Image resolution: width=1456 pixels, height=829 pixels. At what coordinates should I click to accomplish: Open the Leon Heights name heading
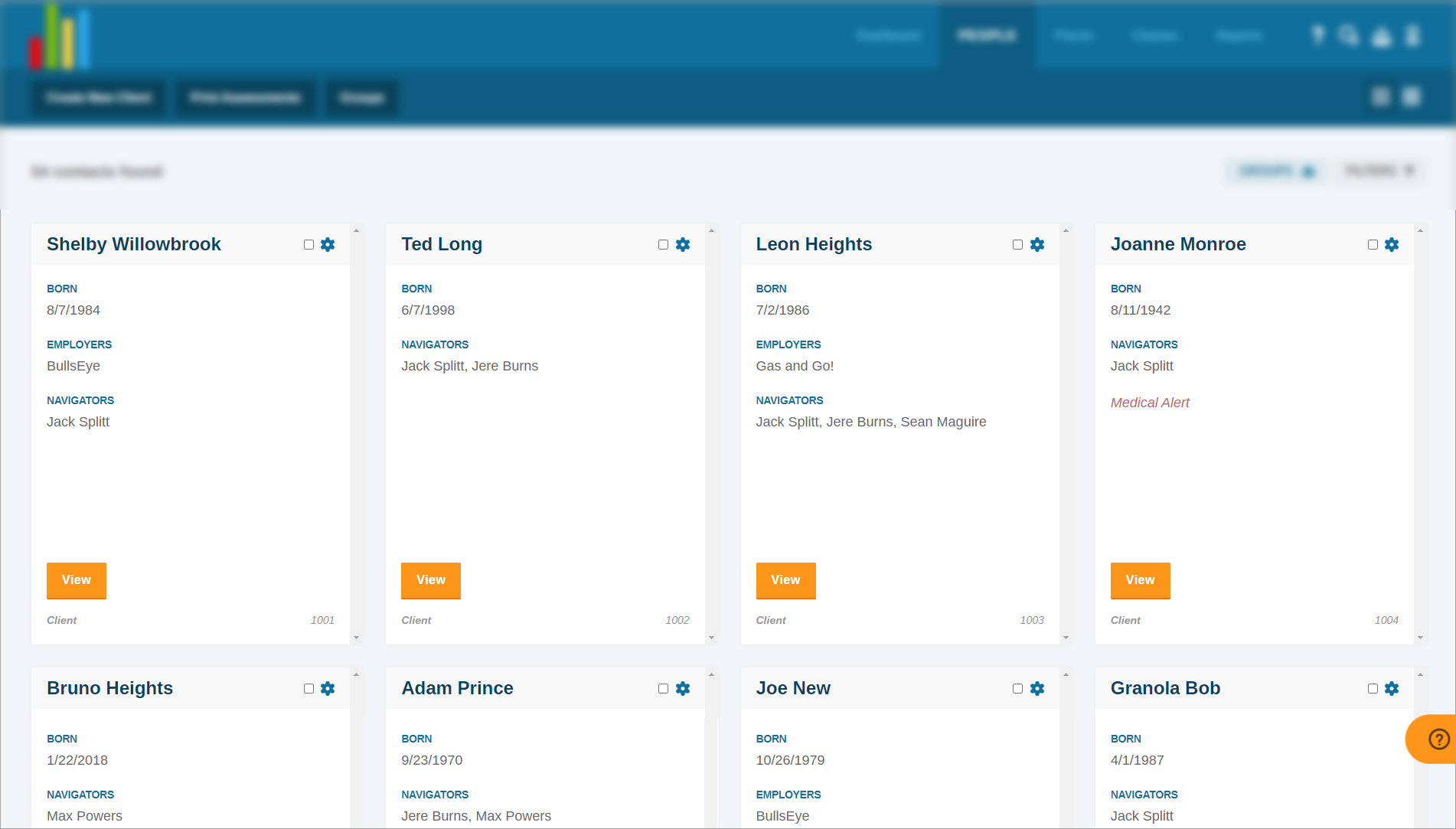tap(814, 244)
